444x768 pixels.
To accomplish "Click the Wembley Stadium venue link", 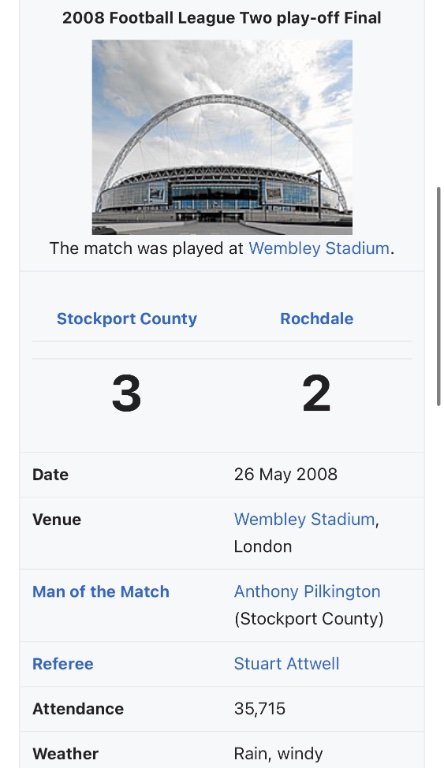I will coord(304,519).
